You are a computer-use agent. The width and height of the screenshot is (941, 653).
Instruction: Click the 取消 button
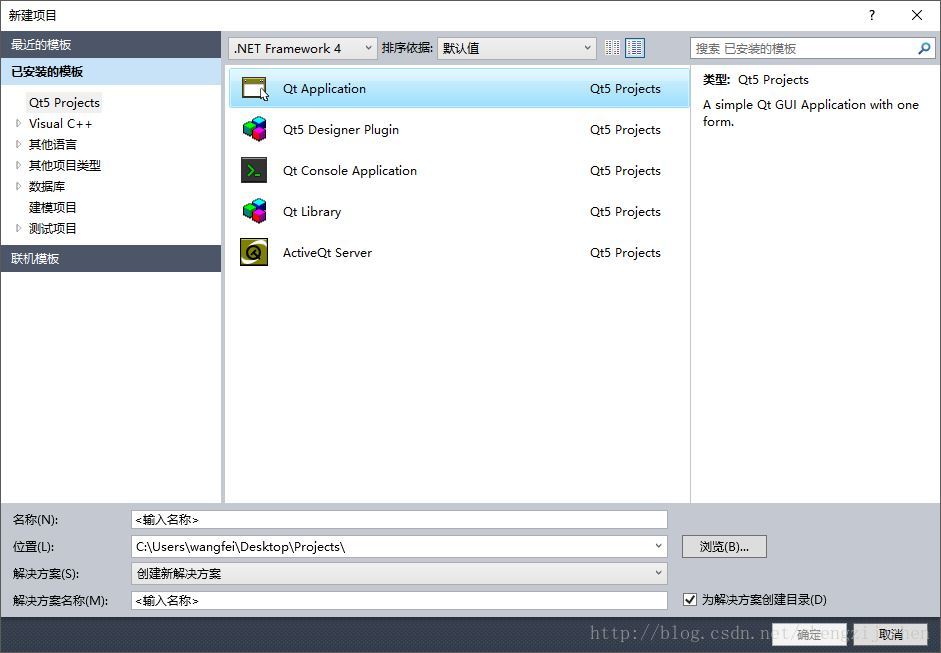891,634
